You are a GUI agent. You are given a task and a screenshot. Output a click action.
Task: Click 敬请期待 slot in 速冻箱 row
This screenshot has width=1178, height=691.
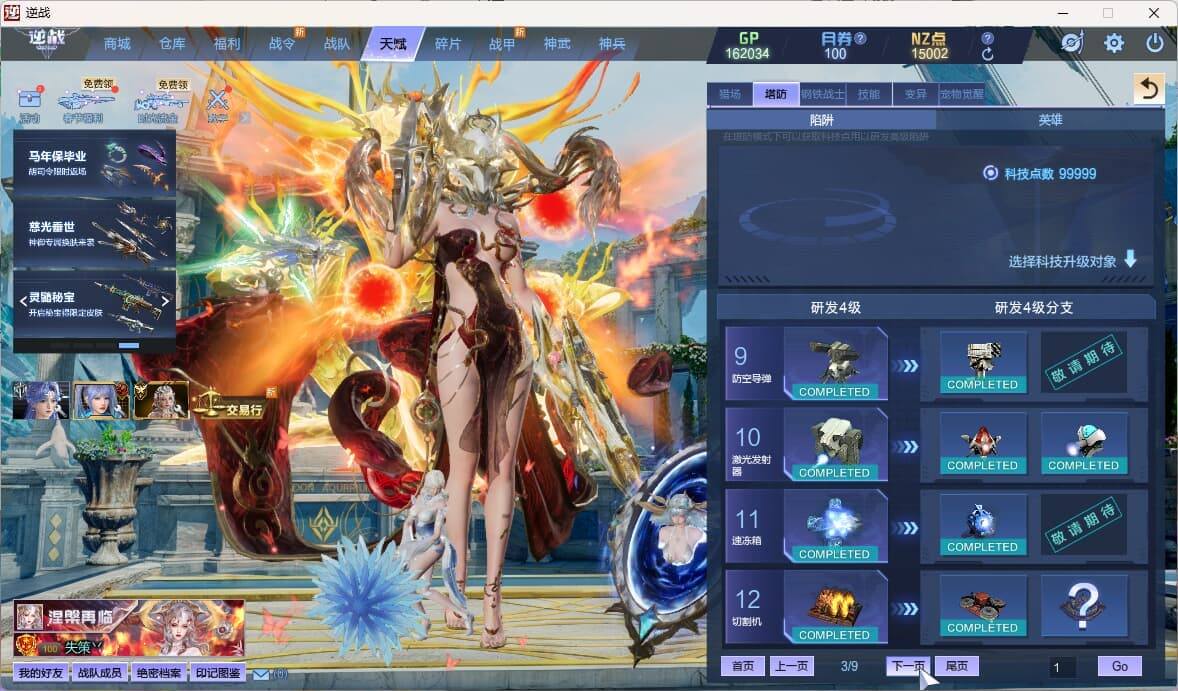[1084, 525]
